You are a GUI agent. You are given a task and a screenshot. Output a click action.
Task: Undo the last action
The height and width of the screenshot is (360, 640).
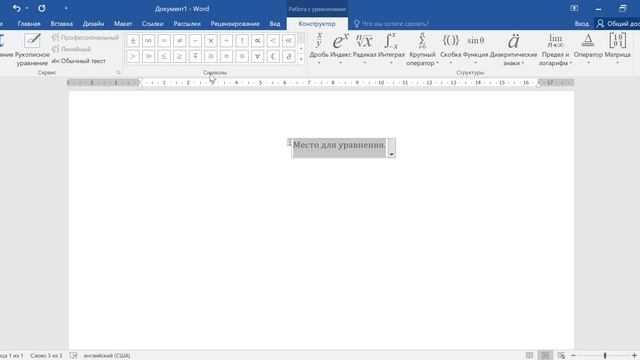point(16,8)
